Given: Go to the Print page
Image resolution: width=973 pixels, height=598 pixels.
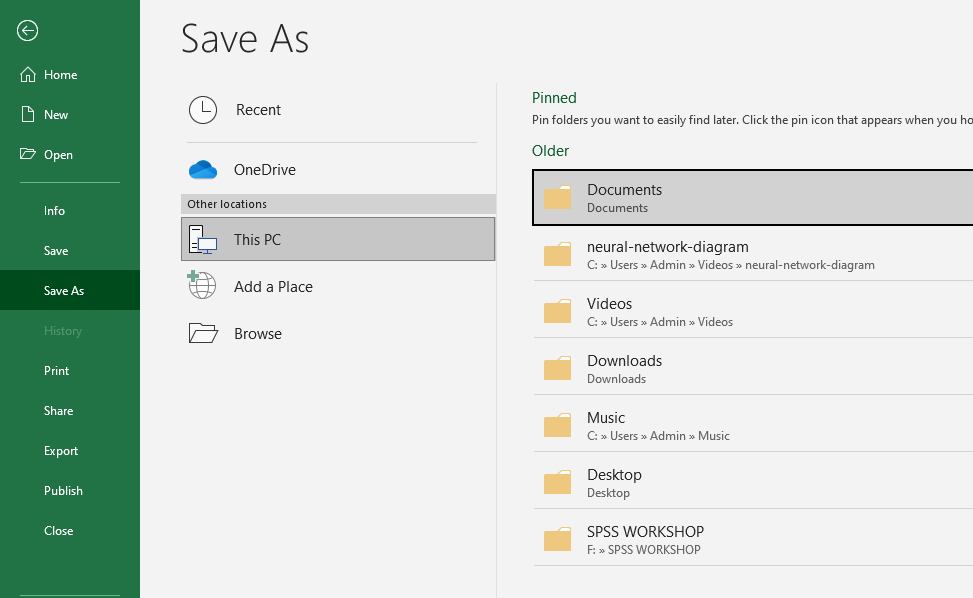Looking at the screenshot, I should (57, 371).
